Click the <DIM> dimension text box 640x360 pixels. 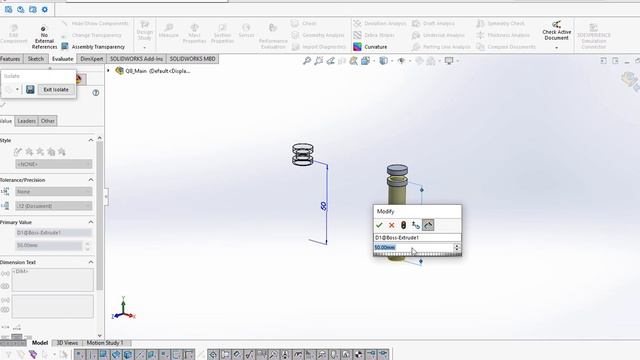53,280
